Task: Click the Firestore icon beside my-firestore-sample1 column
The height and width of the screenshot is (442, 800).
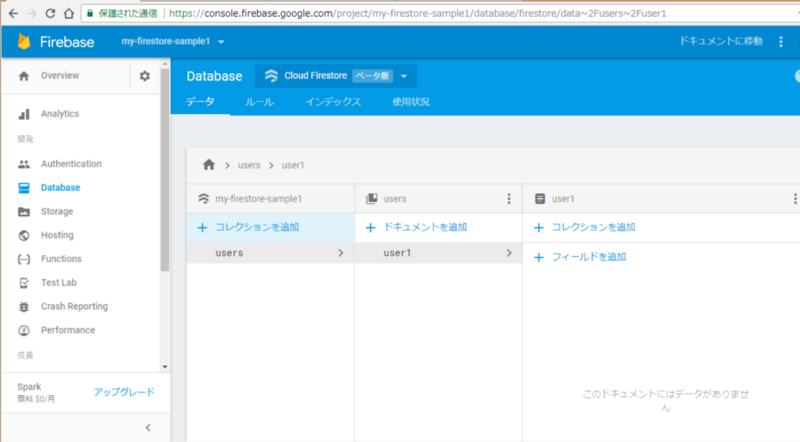Action: point(204,199)
